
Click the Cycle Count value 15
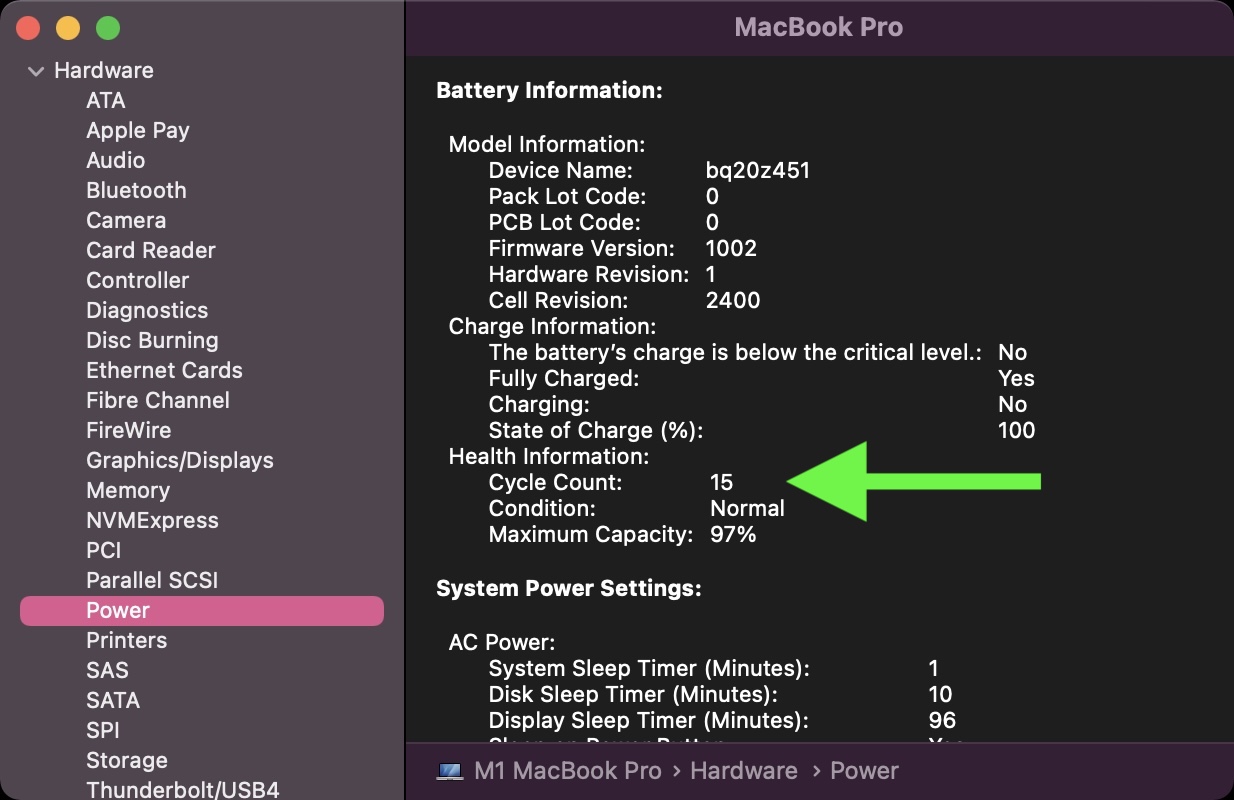point(721,483)
